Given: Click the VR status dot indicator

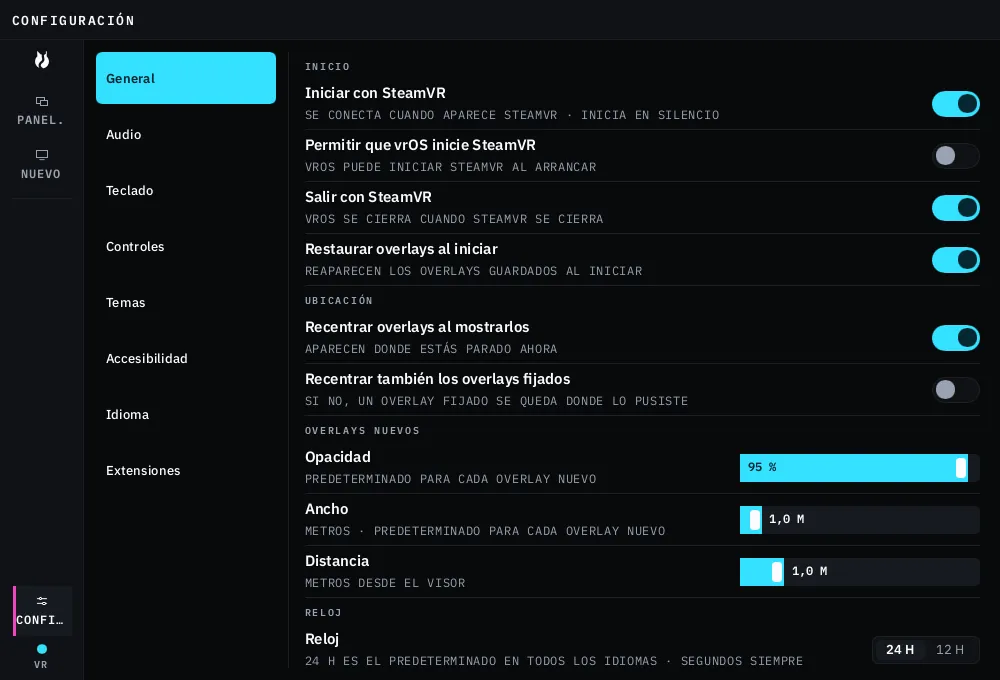Looking at the screenshot, I should point(41,649).
